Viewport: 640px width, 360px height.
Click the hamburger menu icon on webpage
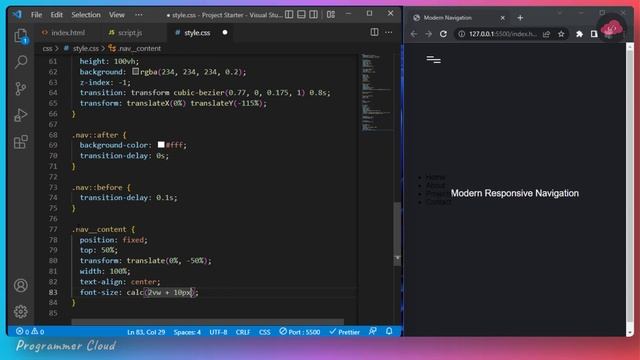(433, 60)
